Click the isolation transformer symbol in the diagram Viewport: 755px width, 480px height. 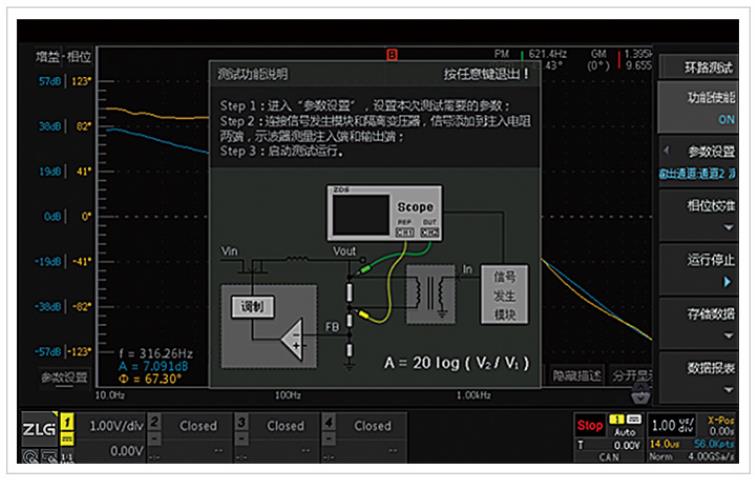pyautogui.click(x=431, y=293)
